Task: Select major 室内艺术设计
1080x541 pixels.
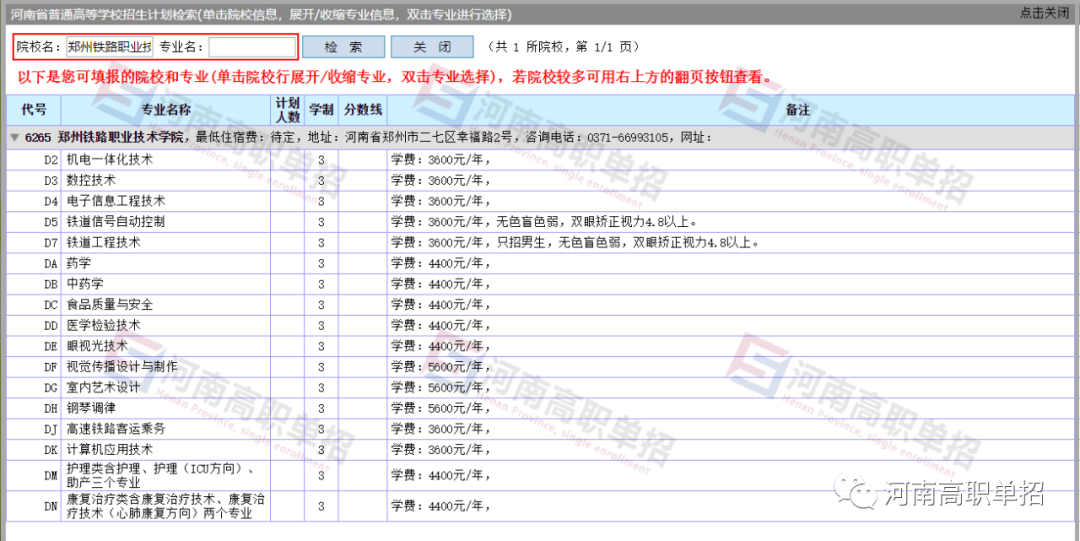Action: [103, 387]
